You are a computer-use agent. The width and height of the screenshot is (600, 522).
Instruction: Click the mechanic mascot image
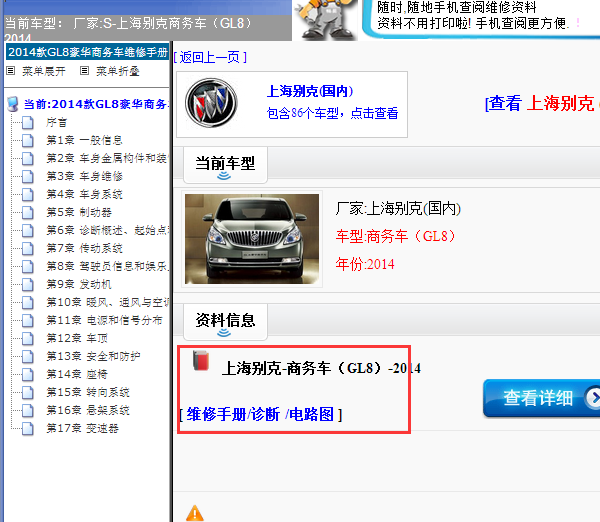325,20
